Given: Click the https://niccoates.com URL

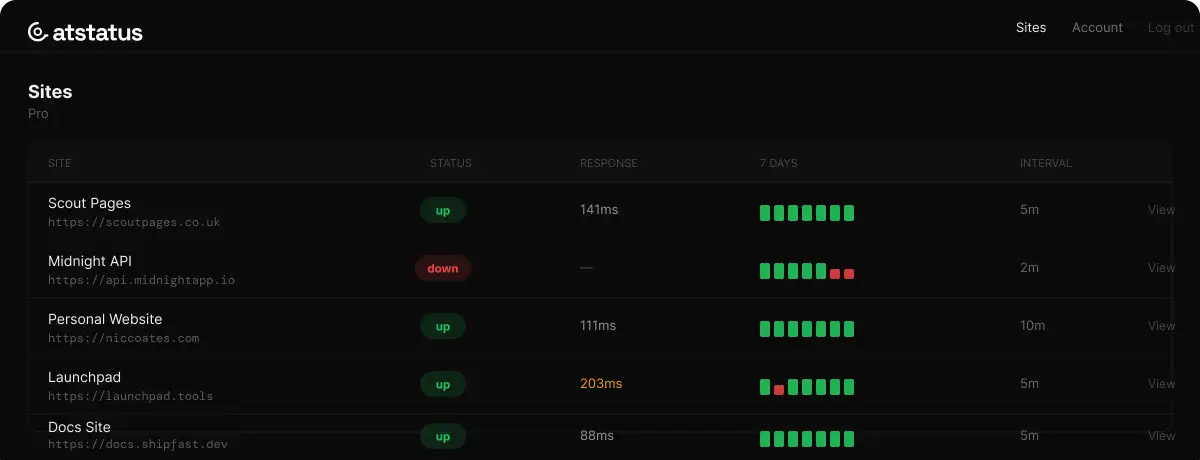Looking at the screenshot, I should click(123, 338).
